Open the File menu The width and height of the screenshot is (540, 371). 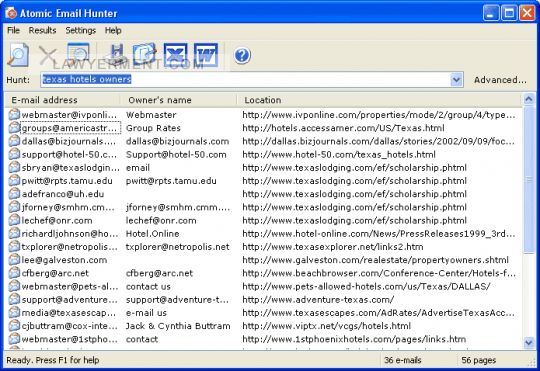point(13,30)
